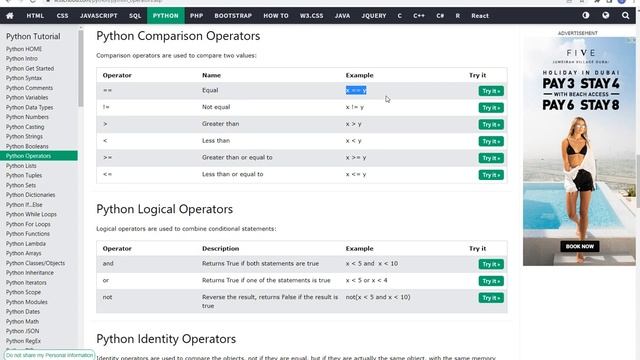This screenshot has height=360, width=640.
Task: Click the 'x != y' example cell
Action: (x=355, y=107)
